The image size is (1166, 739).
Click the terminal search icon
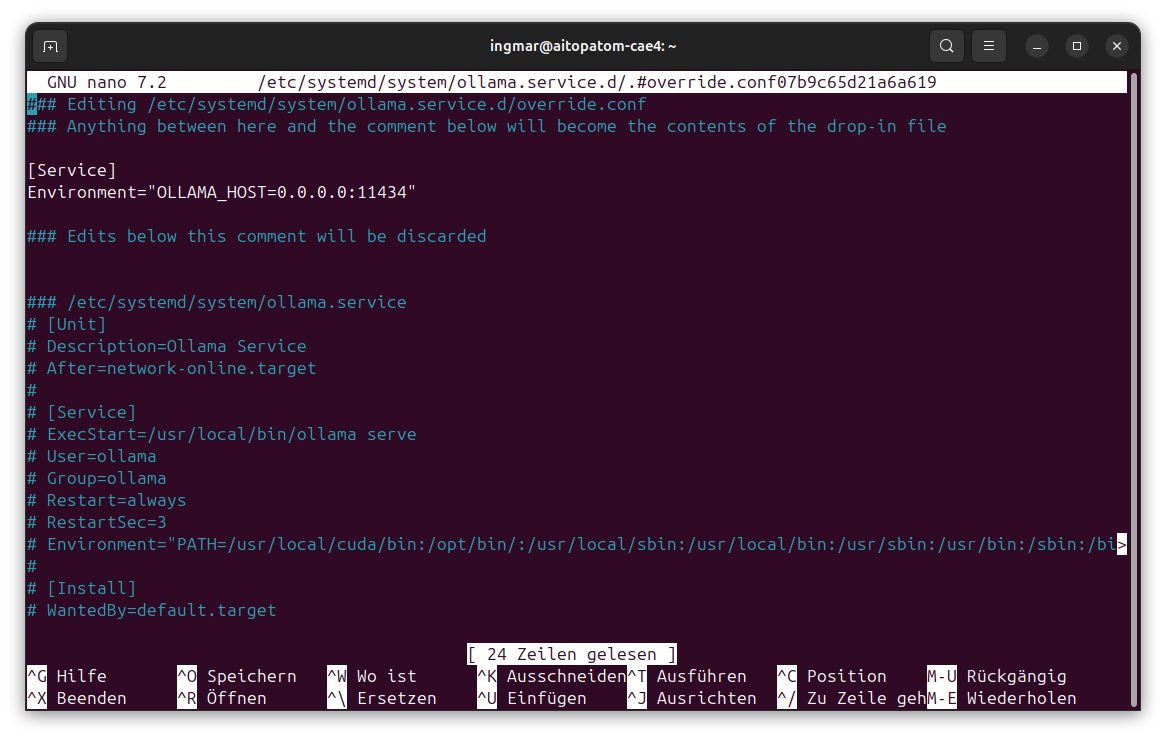[x=946, y=46]
